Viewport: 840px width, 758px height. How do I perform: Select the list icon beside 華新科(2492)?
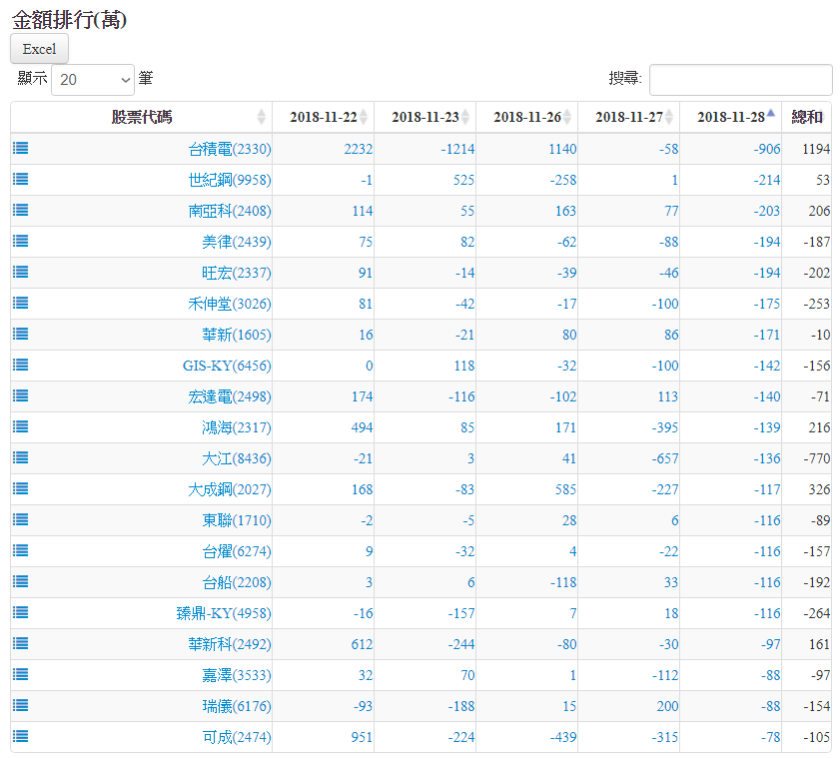pos(20,643)
